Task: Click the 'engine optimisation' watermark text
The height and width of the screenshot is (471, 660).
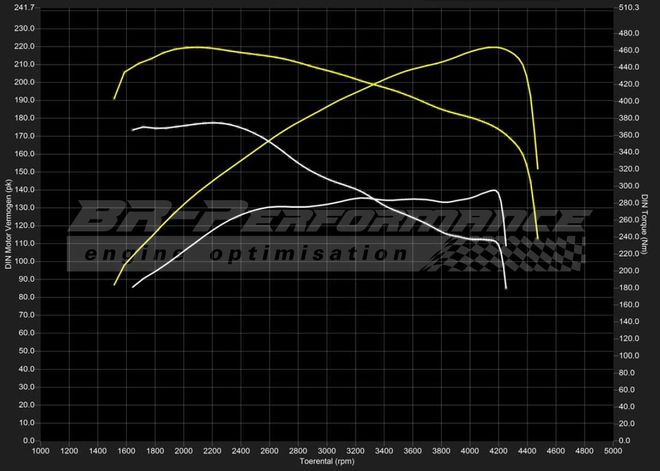Action: coord(246,254)
